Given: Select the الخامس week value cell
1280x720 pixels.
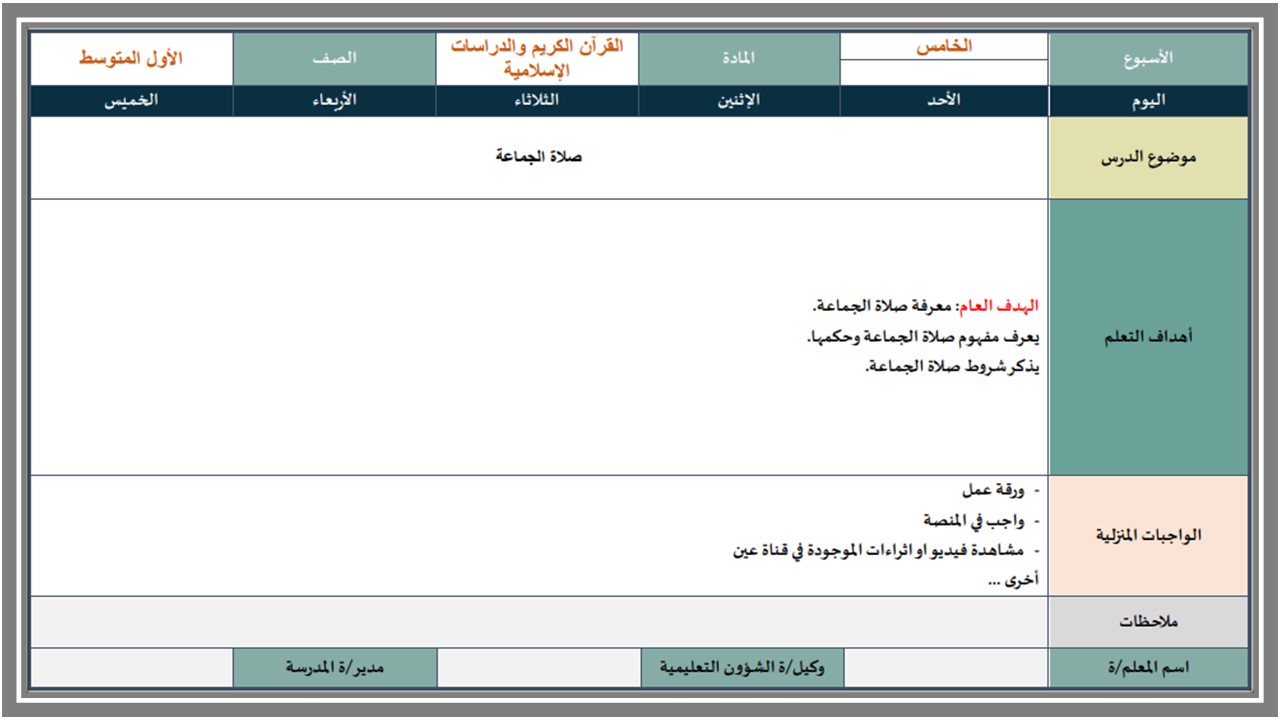Looking at the screenshot, I should pos(944,47).
